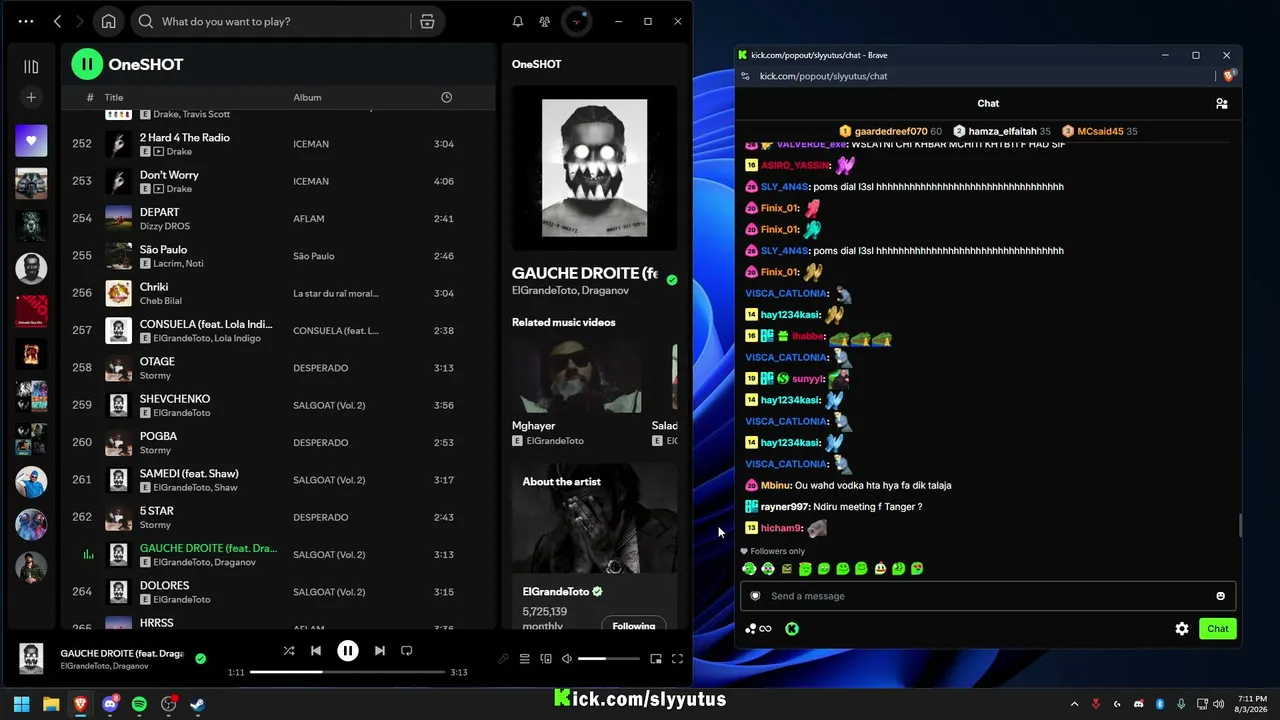Open the chat identity badge in message field
The width and height of the screenshot is (1280, 720).
coord(755,596)
